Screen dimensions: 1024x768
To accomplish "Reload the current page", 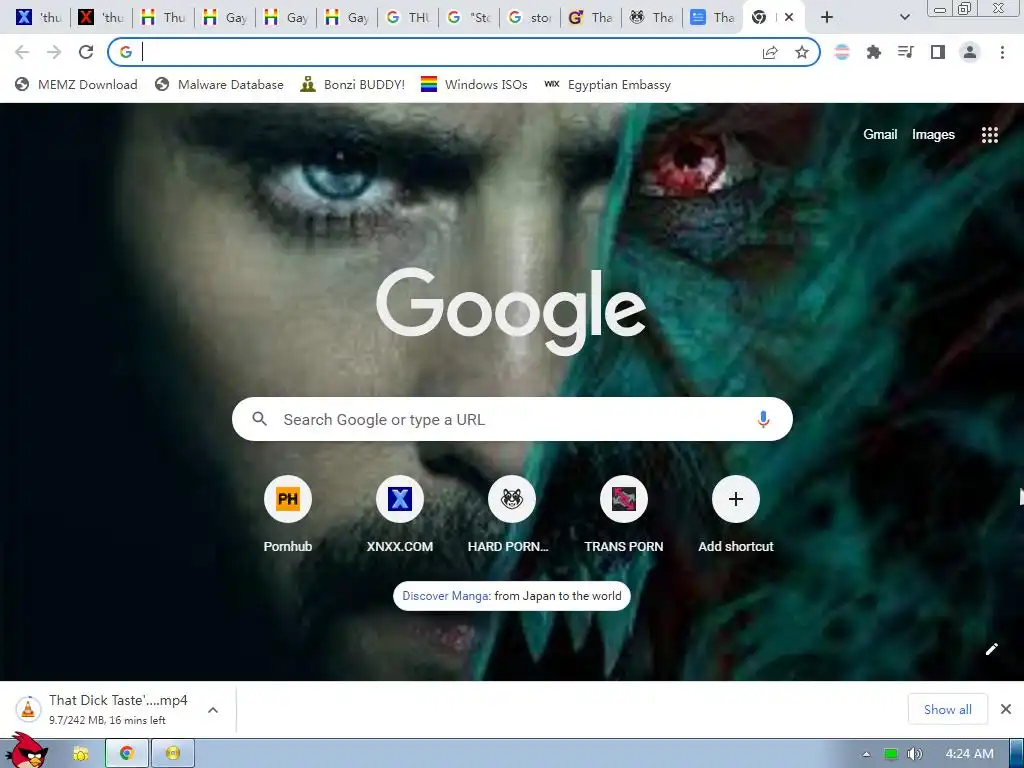I will click(x=86, y=52).
